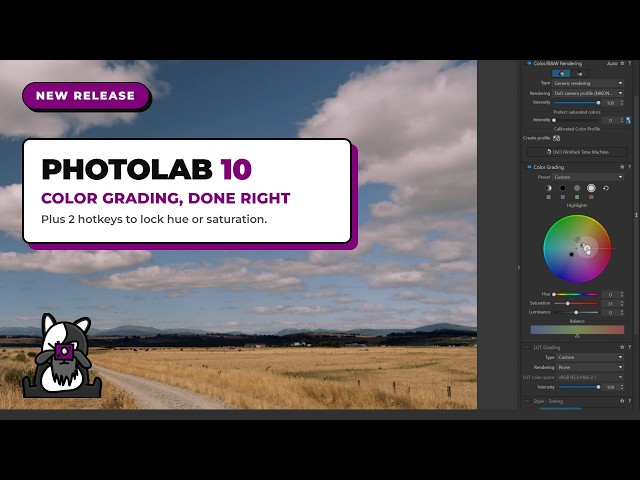Toggle the Color Grading correction on/off
Screen dimensions: 640x480
point(529,167)
